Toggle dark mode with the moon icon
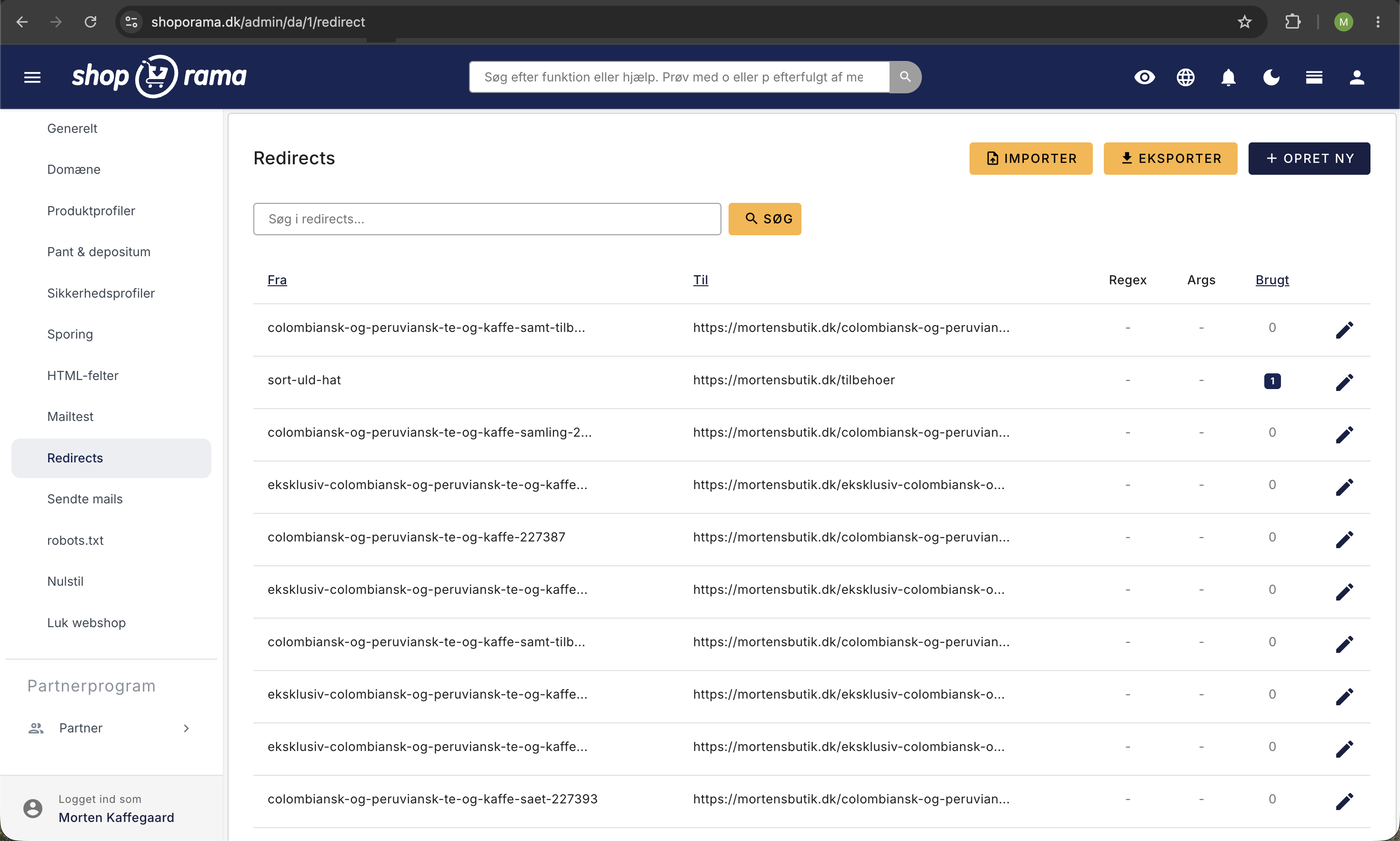Image resolution: width=1400 pixels, height=841 pixels. pos(1272,77)
